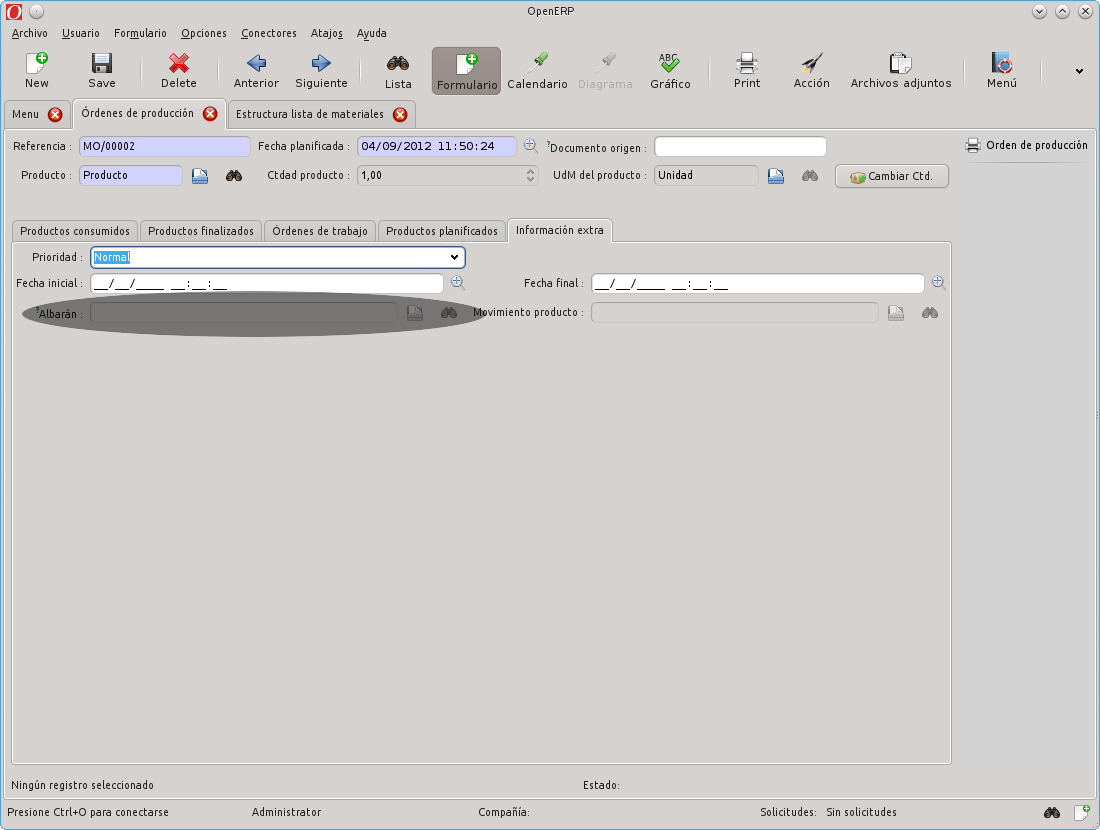The image size is (1100, 830).
Task: Click the Fecha inicial input field
Action: (267, 283)
